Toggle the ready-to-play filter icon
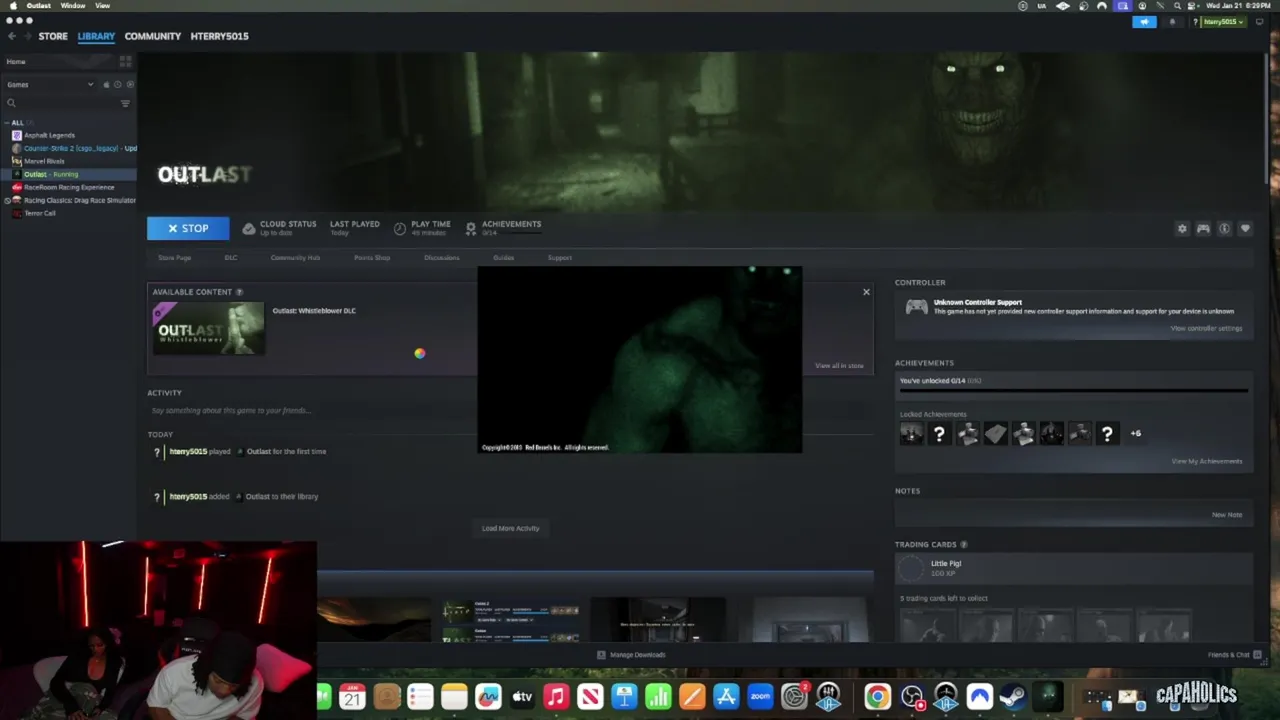 [x=130, y=85]
